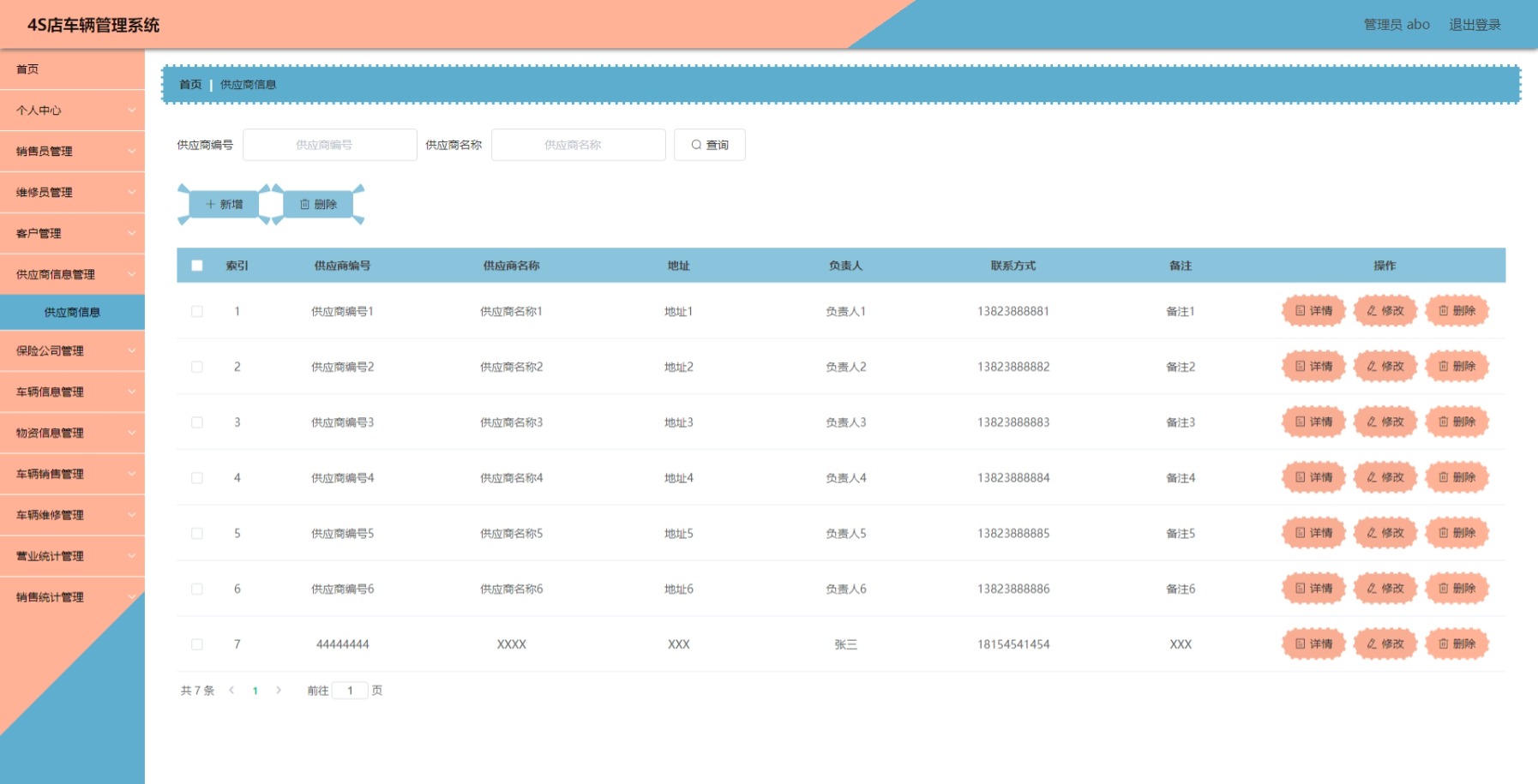Screen dimensions: 1538x784
Task: Open the 首页 sidebar item
Action: click(72, 69)
